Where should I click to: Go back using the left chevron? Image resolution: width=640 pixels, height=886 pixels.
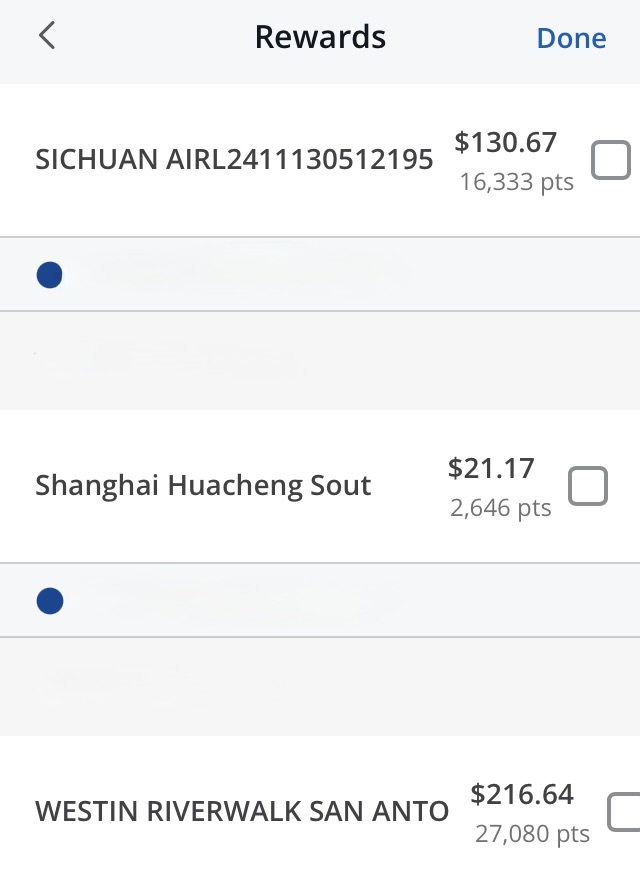pyautogui.click(x=46, y=37)
